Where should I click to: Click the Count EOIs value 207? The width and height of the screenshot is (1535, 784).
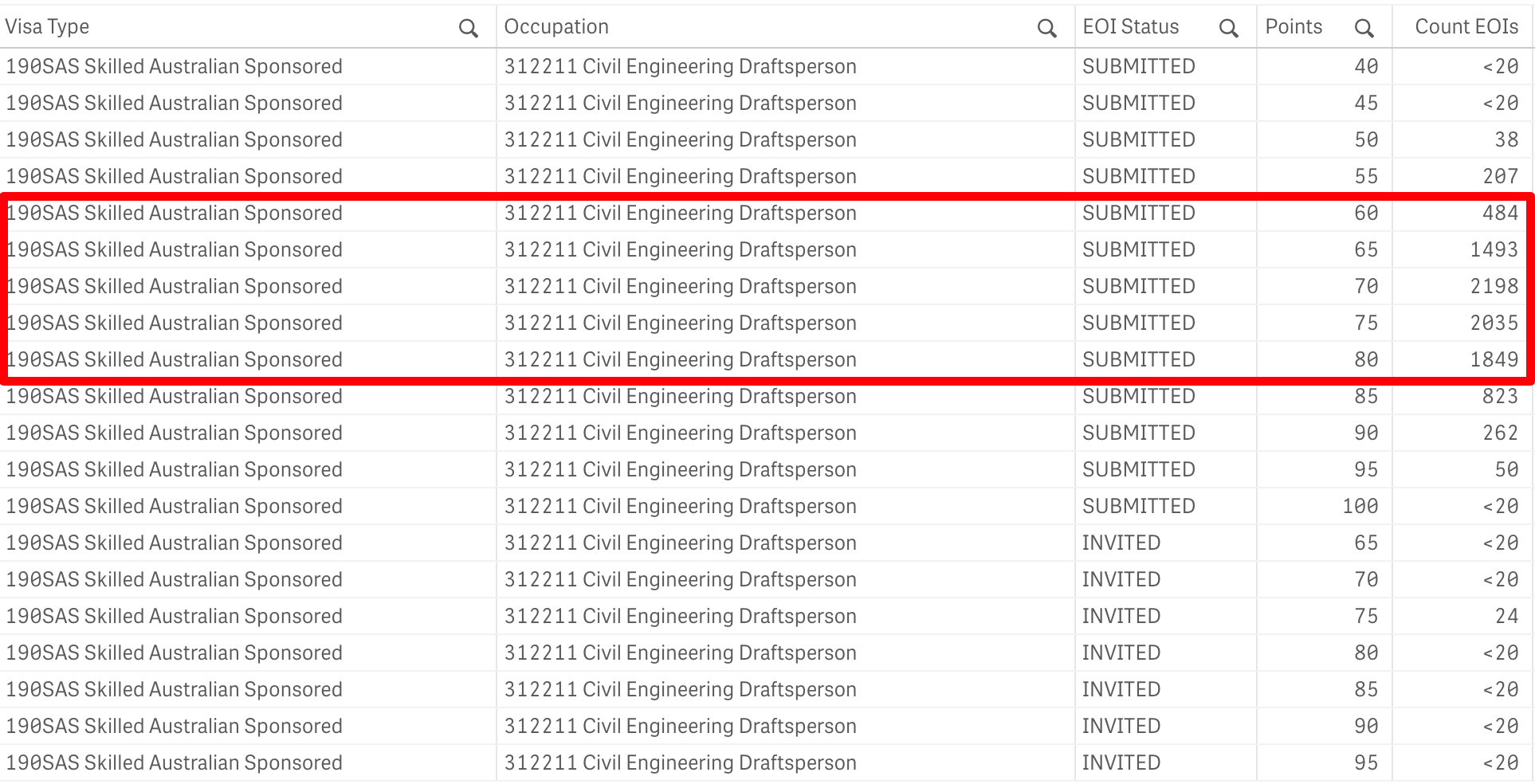pos(1499,177)
